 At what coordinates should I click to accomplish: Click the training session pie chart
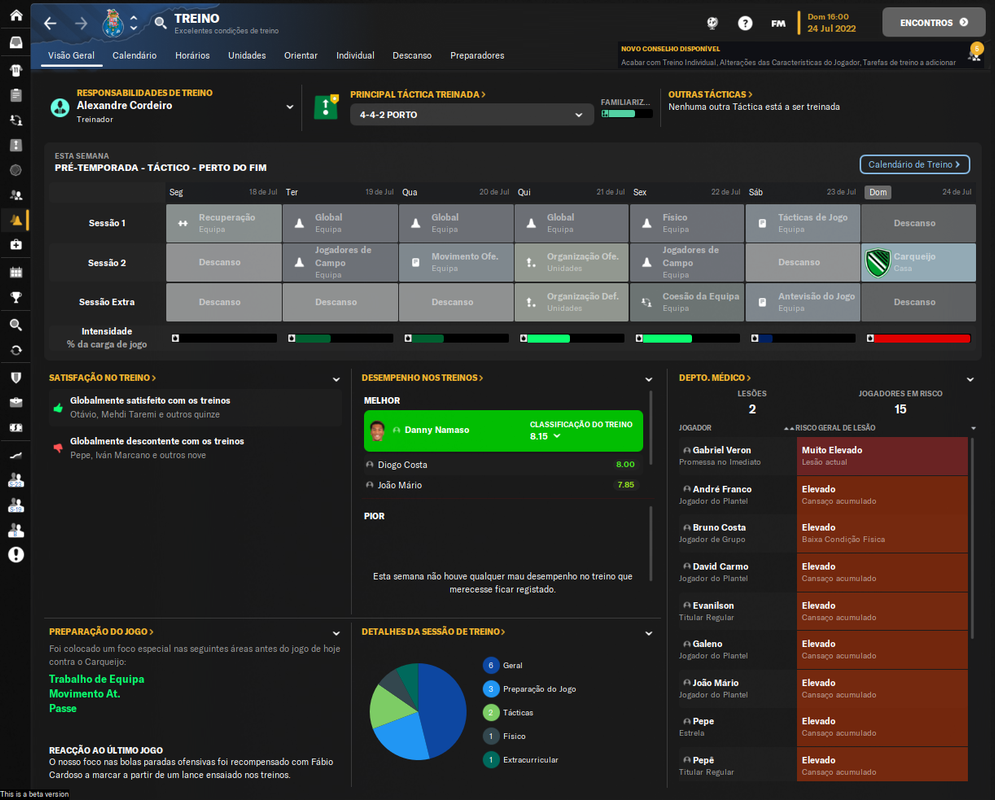coord(418,712)
